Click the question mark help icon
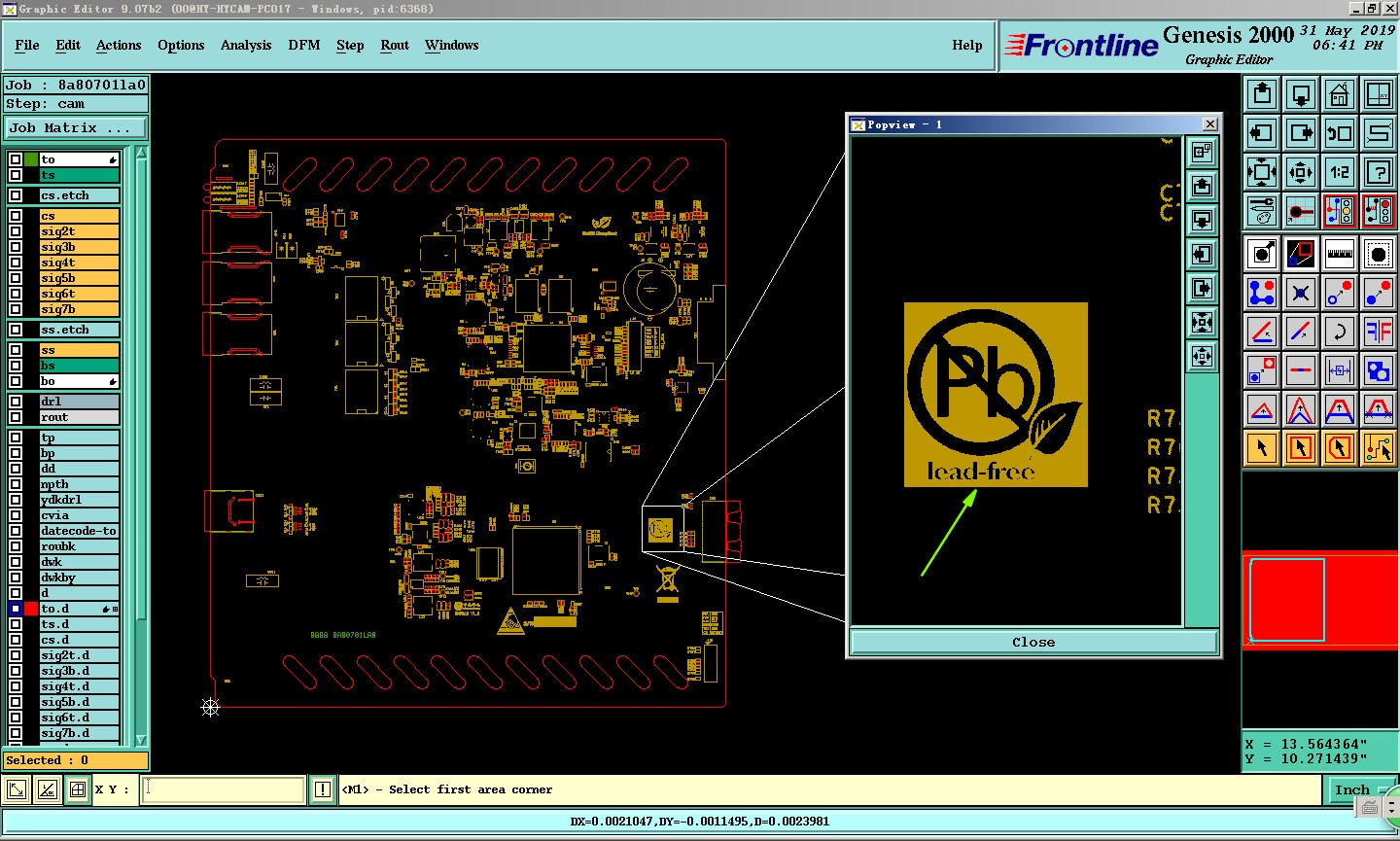This screenshot has width=1400, height=841. pos(1379,172)
